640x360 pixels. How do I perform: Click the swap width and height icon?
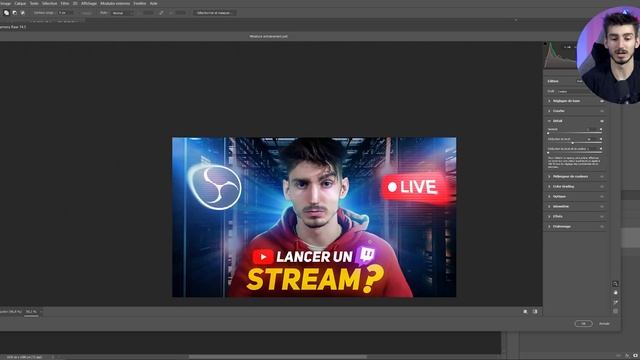[x=162, y=13]
